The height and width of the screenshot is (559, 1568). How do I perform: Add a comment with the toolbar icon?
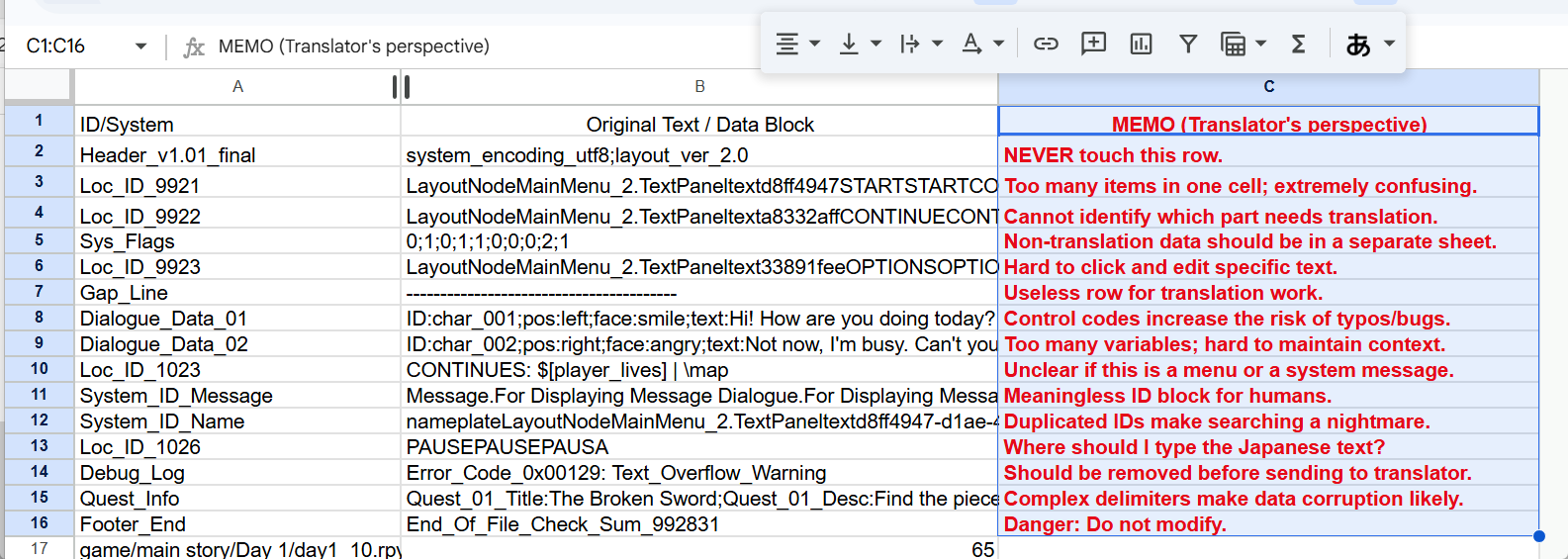(x=1093, y=44)
